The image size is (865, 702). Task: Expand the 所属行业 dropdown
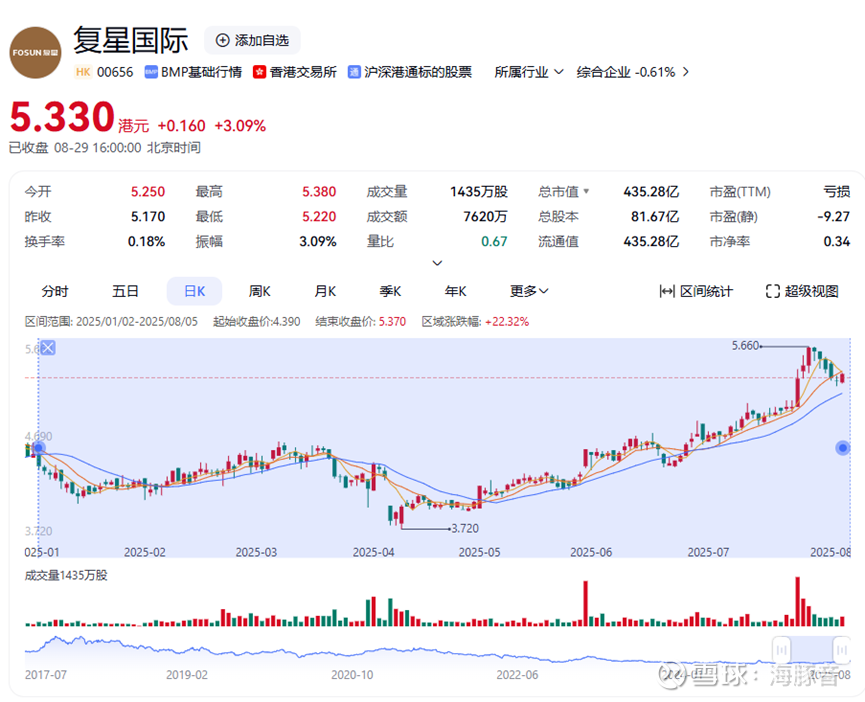click(x=528, y=72)
